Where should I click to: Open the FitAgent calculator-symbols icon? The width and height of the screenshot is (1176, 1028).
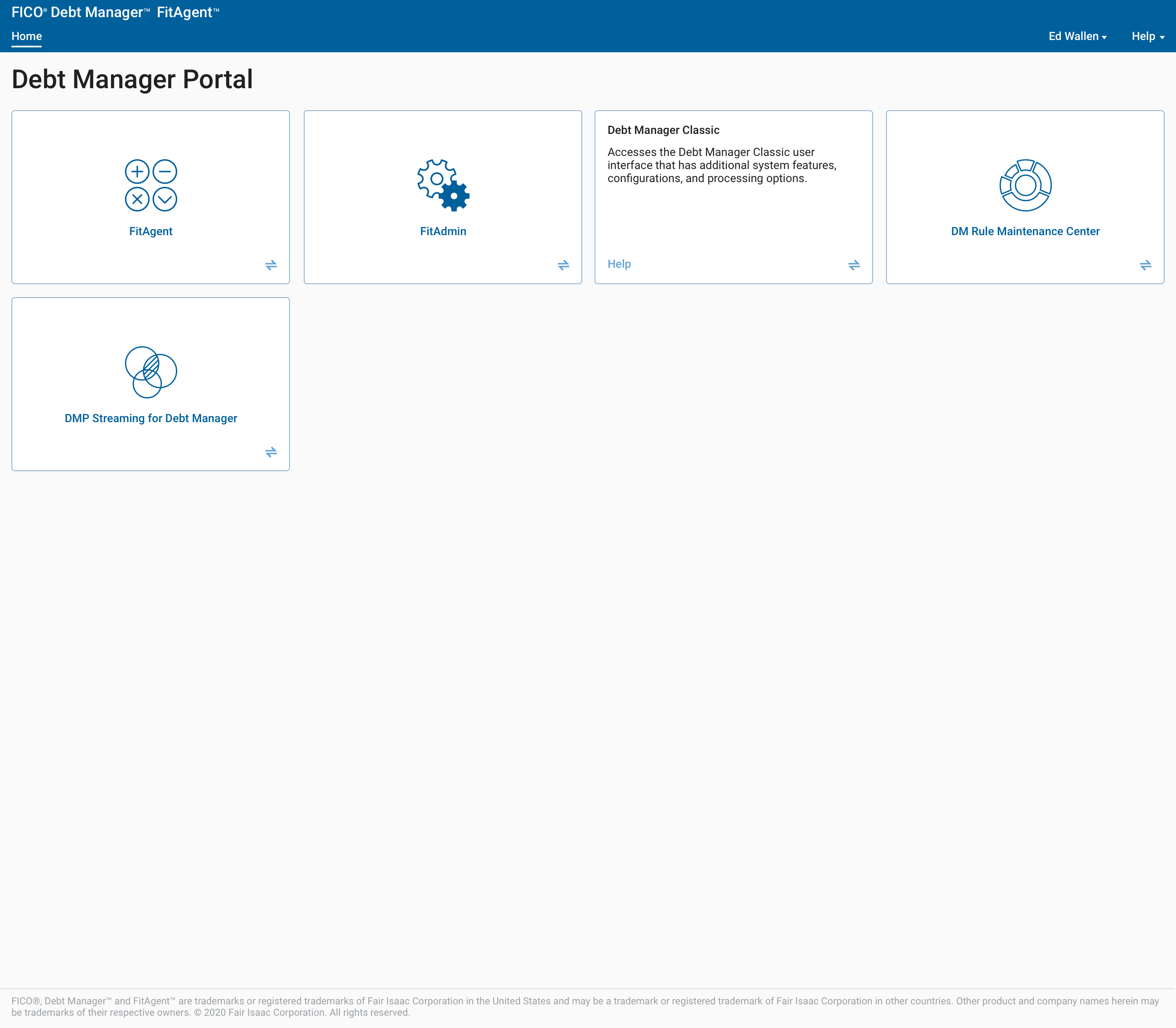pyautogui.click(x=151, y=185)
